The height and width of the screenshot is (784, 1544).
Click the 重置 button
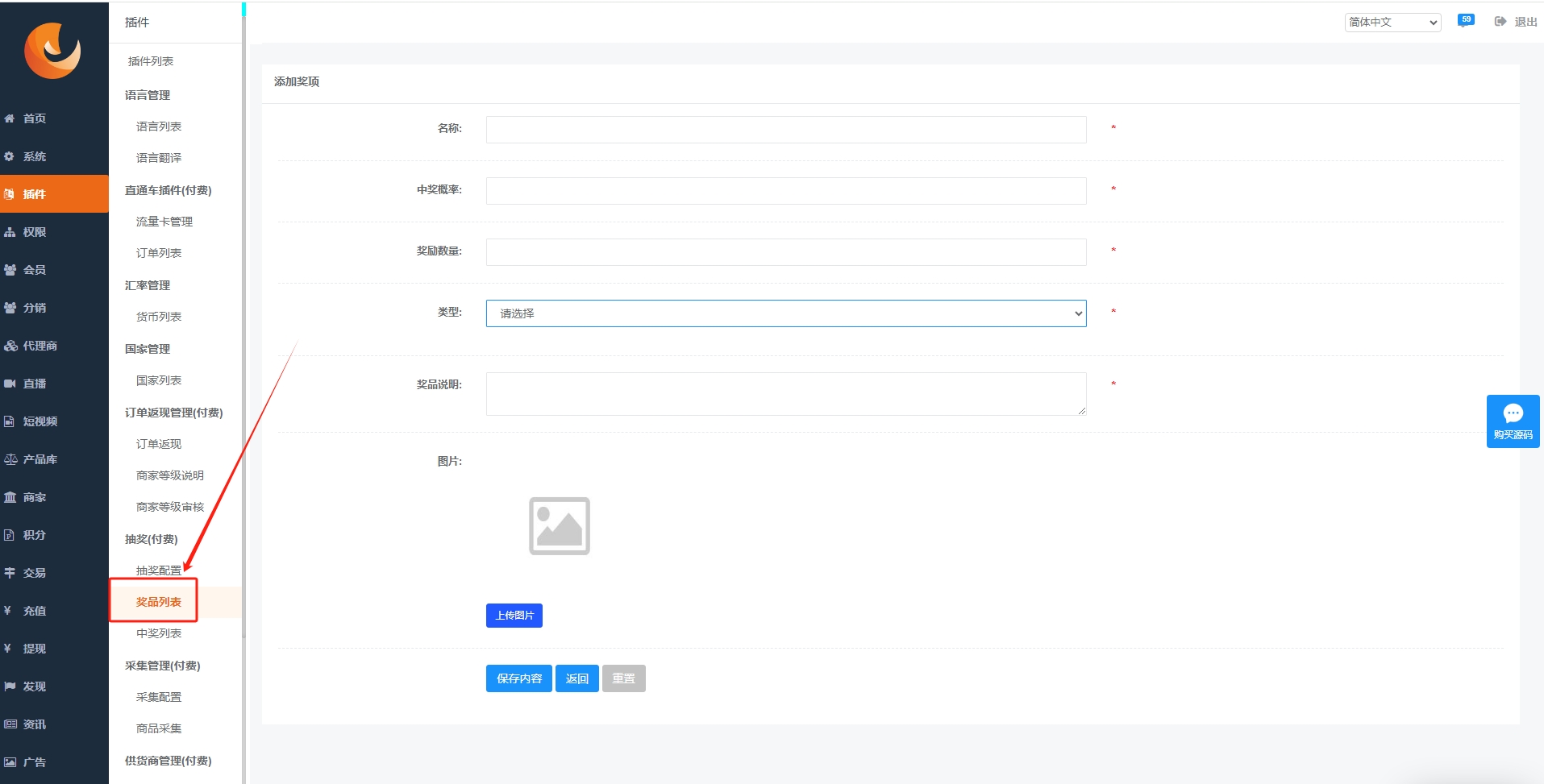(624, 678)
